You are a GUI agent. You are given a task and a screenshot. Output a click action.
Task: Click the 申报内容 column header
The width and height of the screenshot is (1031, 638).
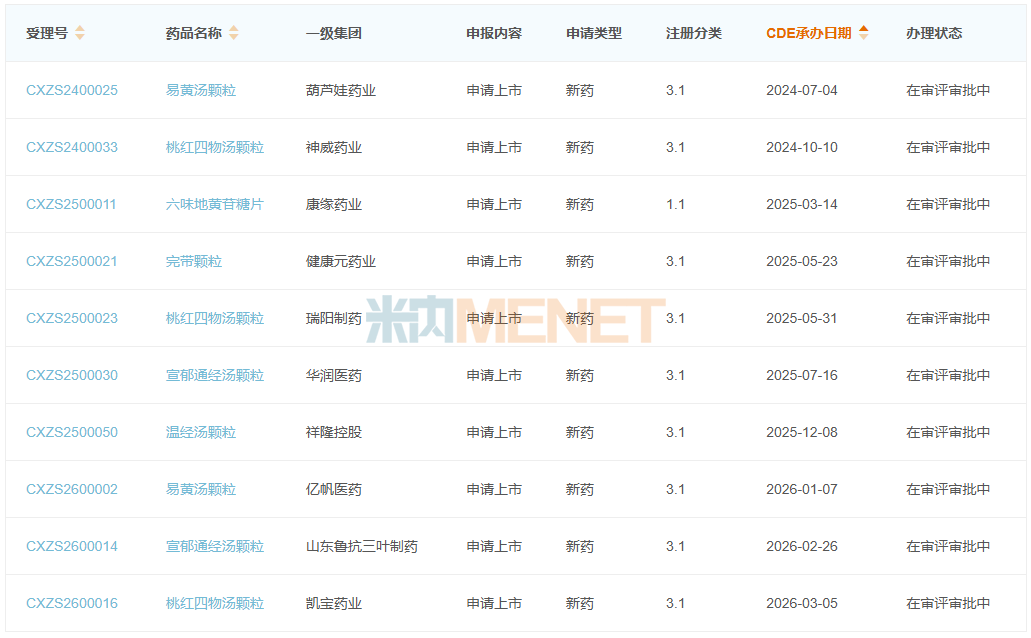494,33
